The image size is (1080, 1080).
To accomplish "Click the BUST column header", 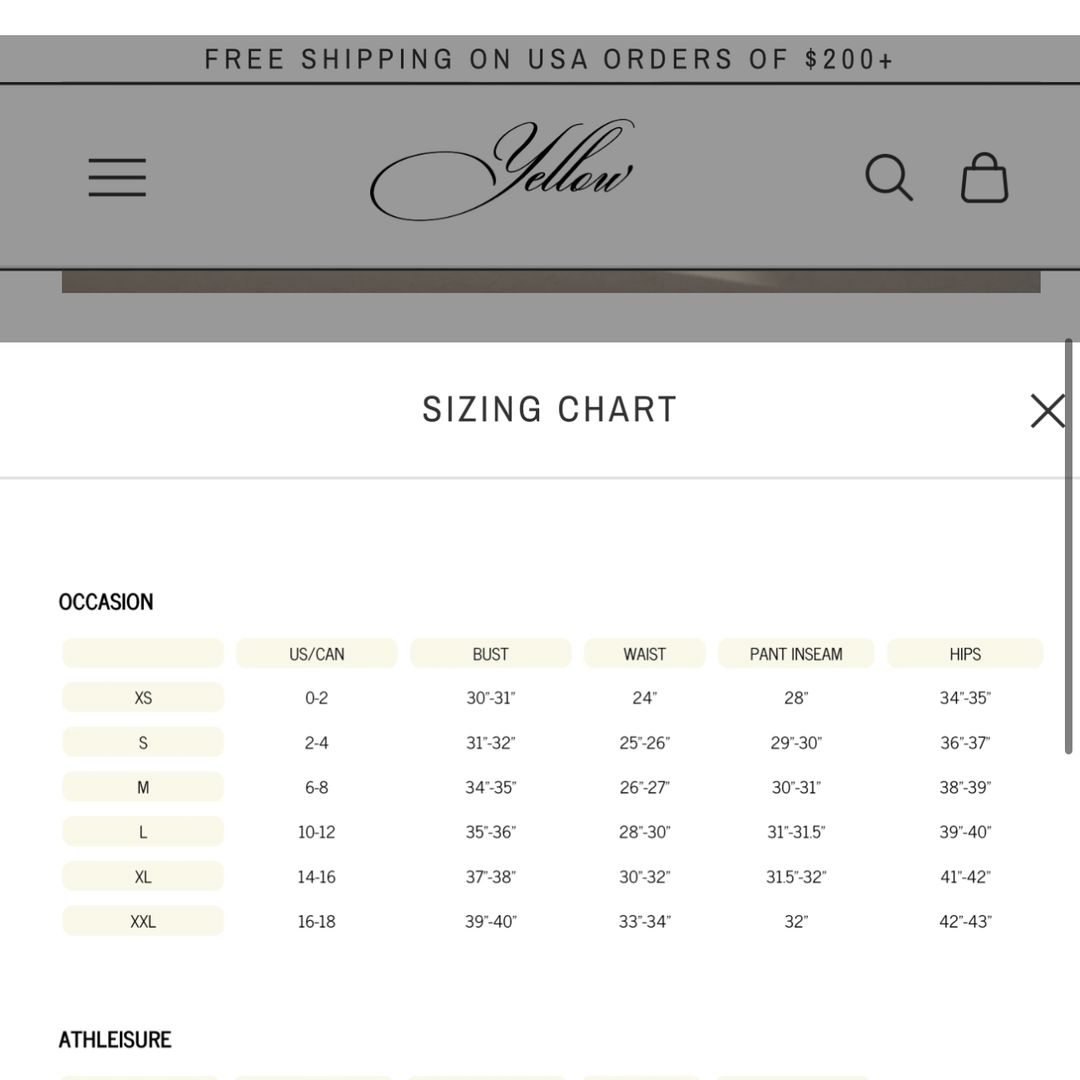I will click(x=490, y=654).
